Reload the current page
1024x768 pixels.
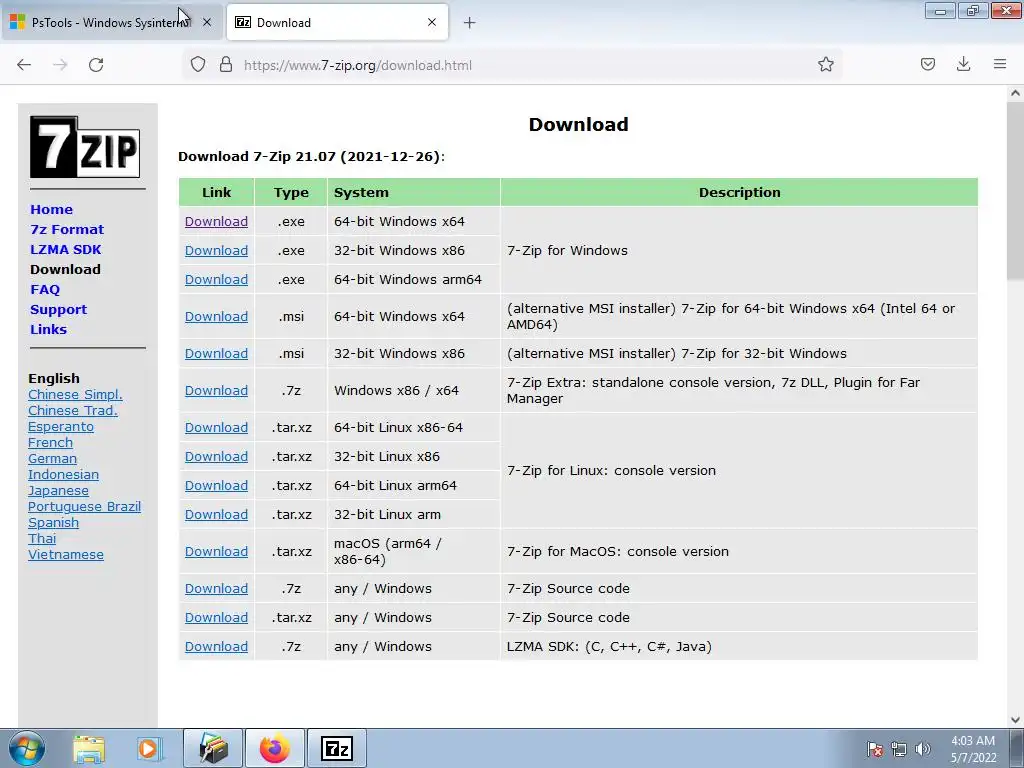(x=96, y=65)
